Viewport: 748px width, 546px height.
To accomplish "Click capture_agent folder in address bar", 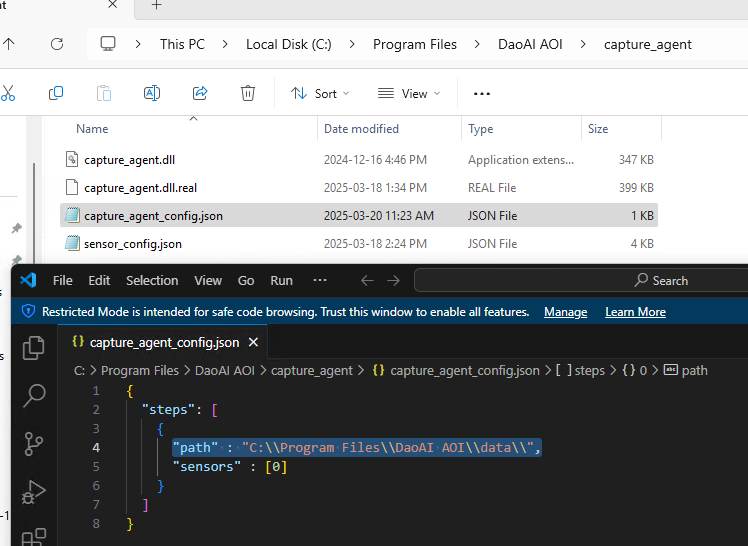I will coord(647,44).
